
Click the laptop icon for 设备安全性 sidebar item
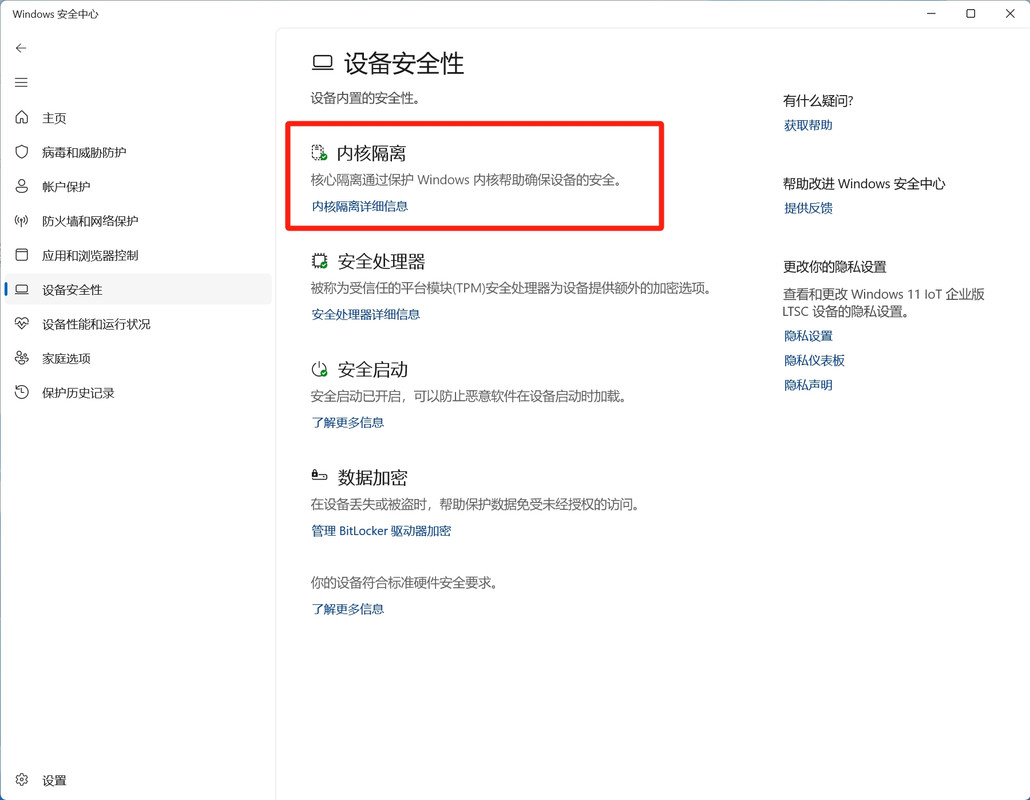pyautogui.click(x=22, y=289)
